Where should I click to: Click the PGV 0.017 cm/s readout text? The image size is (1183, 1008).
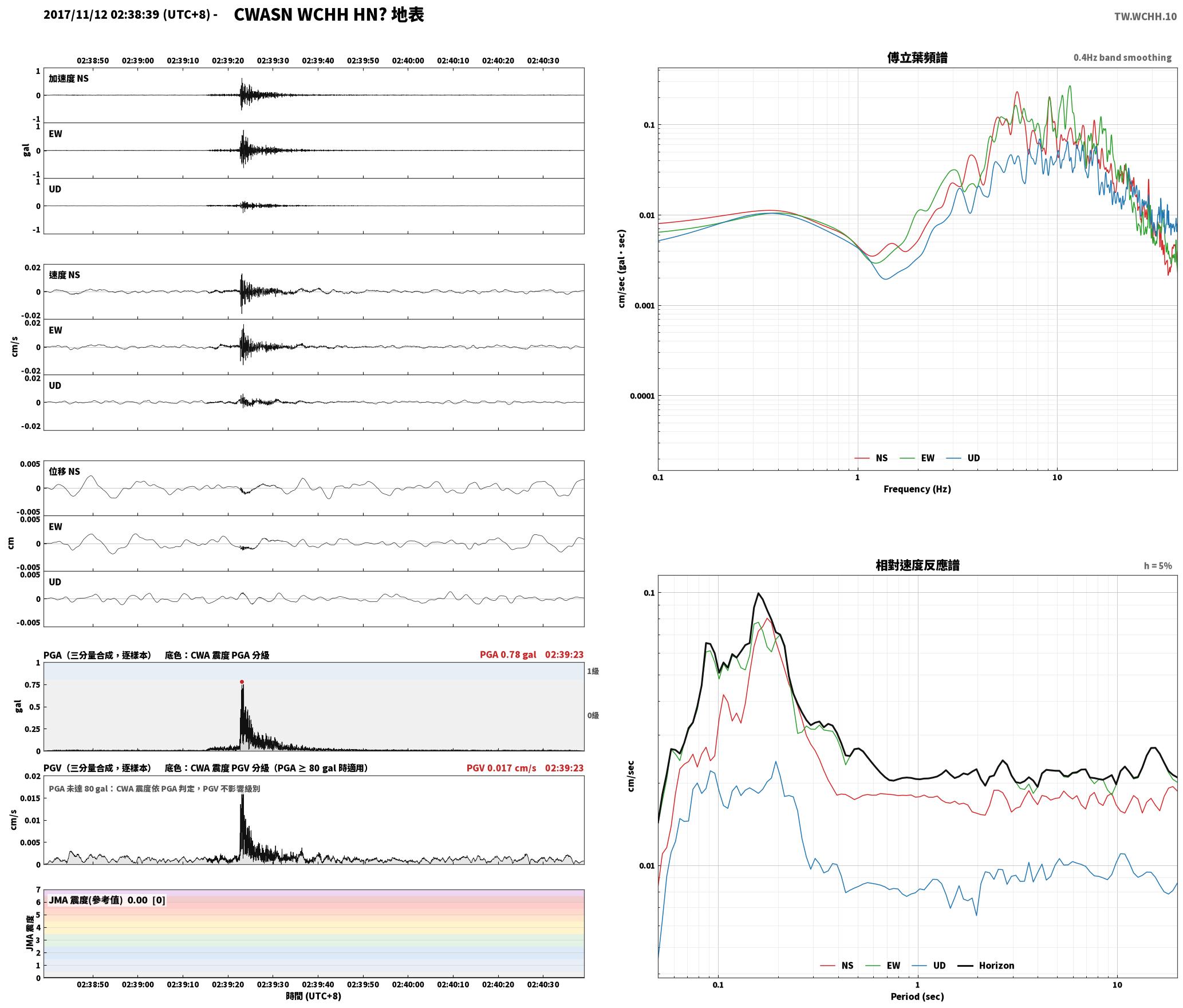pos(501,768)
